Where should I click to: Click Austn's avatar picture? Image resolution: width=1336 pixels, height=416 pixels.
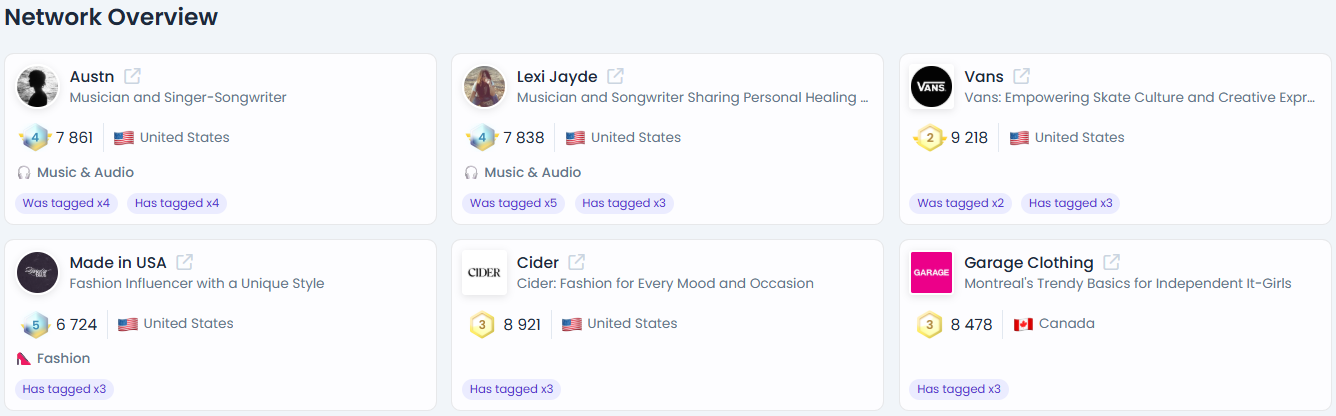coord(37,87)
